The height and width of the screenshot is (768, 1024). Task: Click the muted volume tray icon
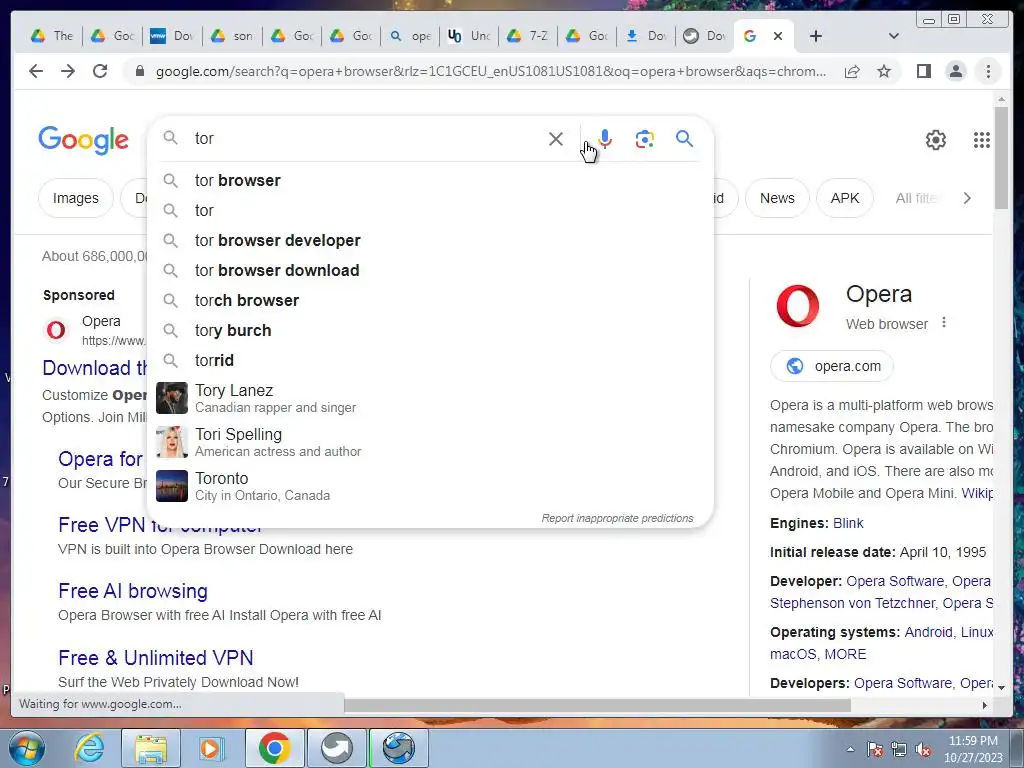coord(923,750)
